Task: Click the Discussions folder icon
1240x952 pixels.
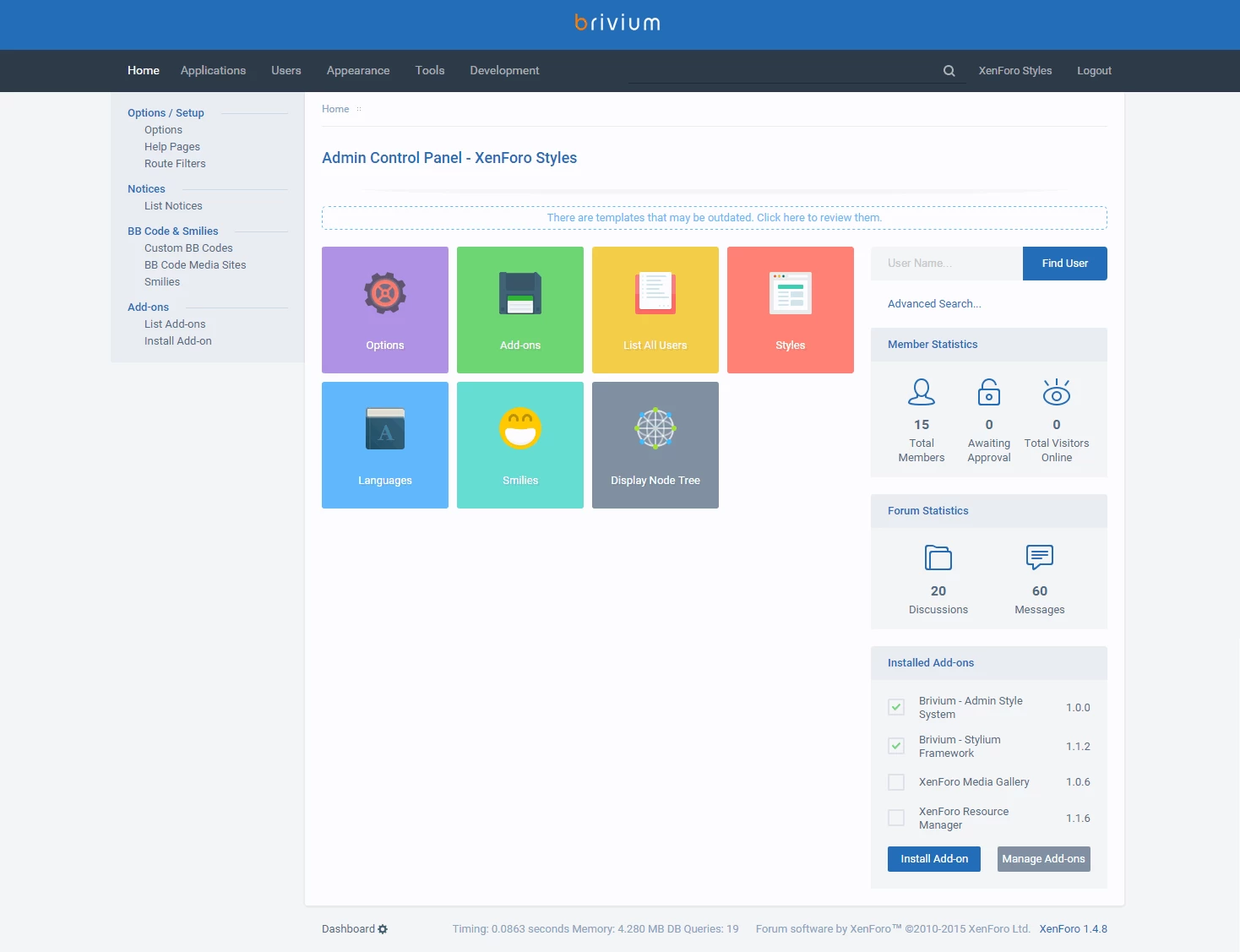Action: 938,558
